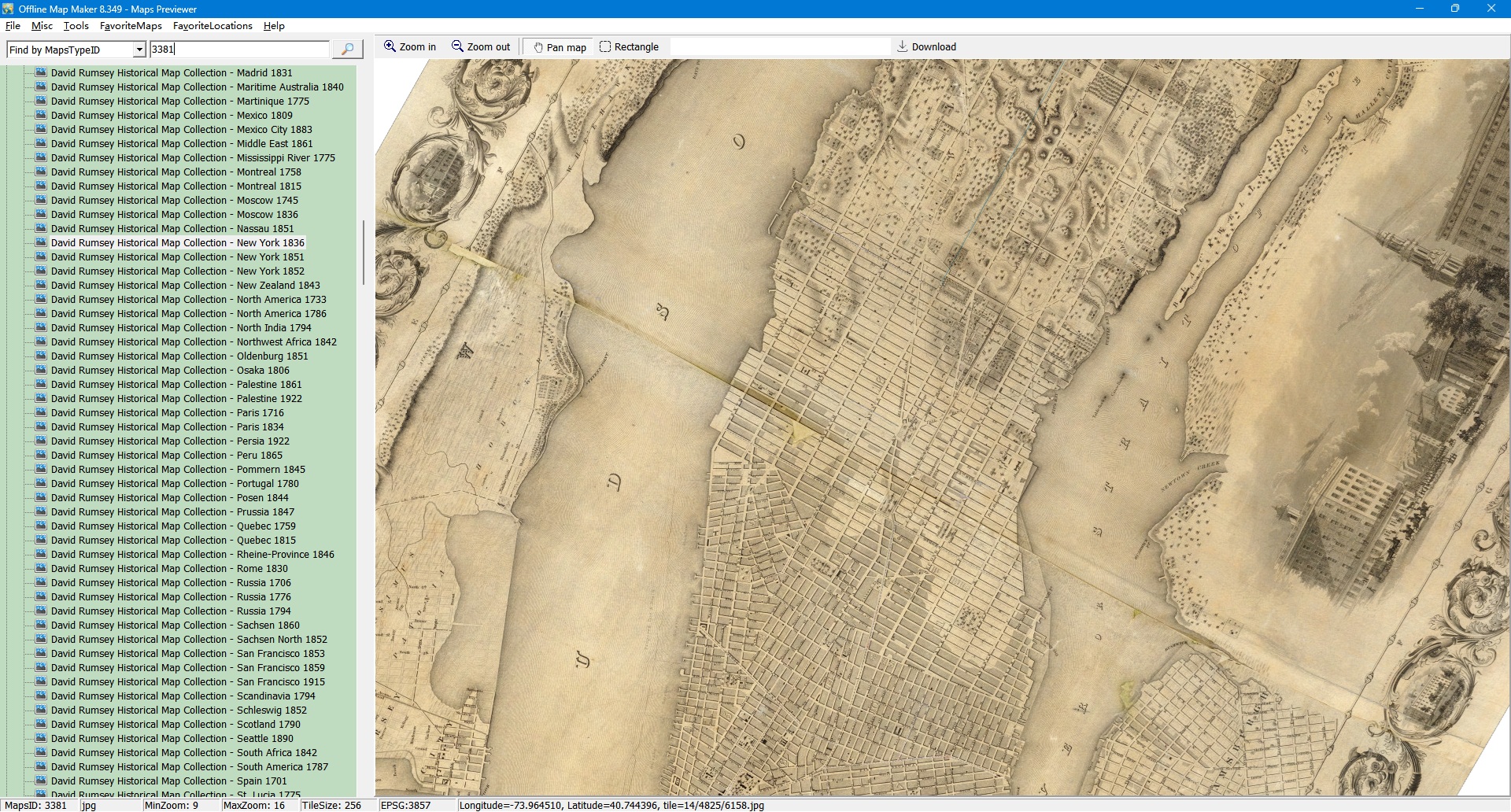This screenshot has height=812, width=1511.
Task: Open the Find by MapsTypeID dropdown
Action: click(x=139, y=50)
